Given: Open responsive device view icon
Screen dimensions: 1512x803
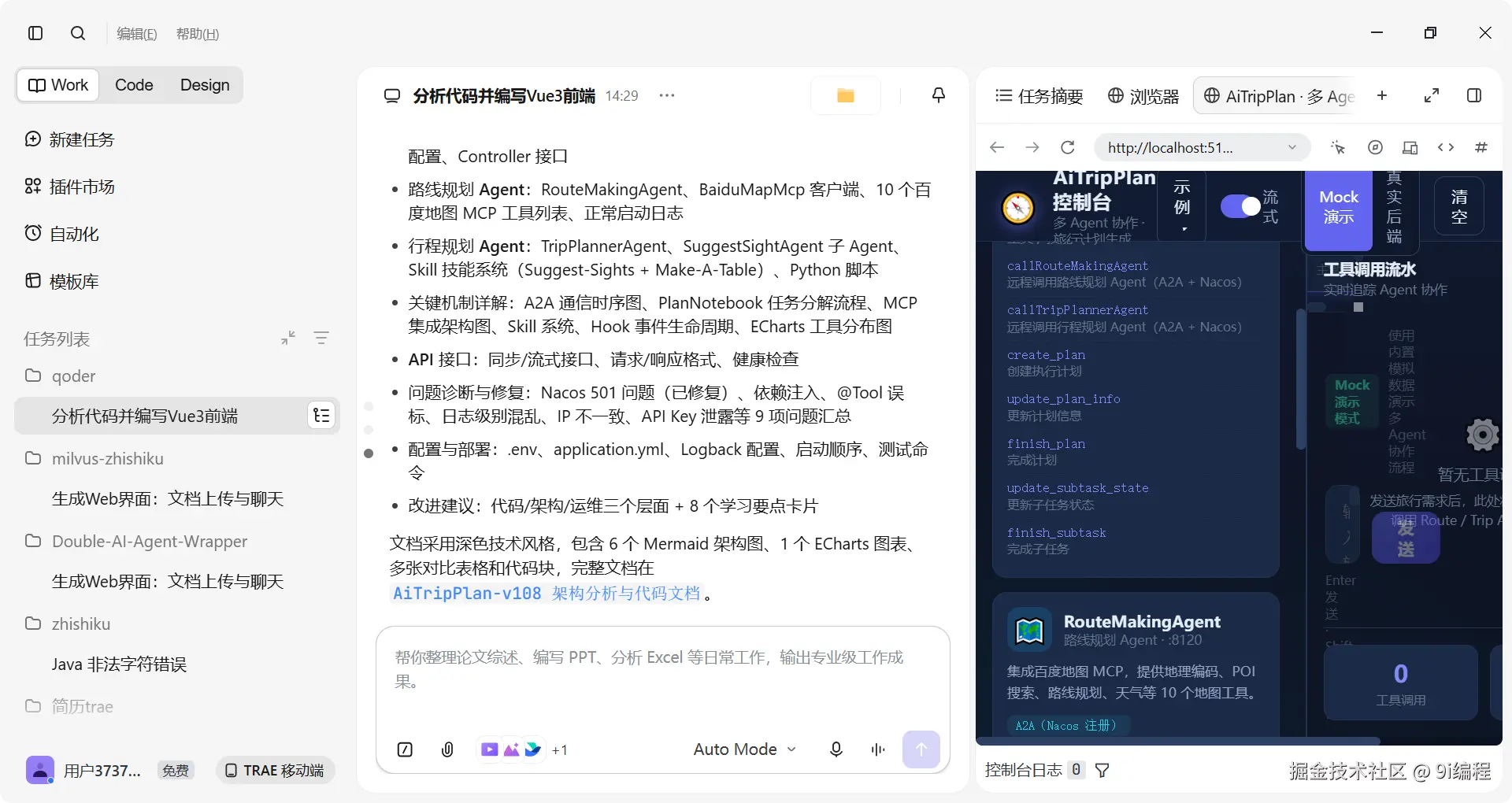Looking at the screenshot, I should click(x=1410, y=147).
